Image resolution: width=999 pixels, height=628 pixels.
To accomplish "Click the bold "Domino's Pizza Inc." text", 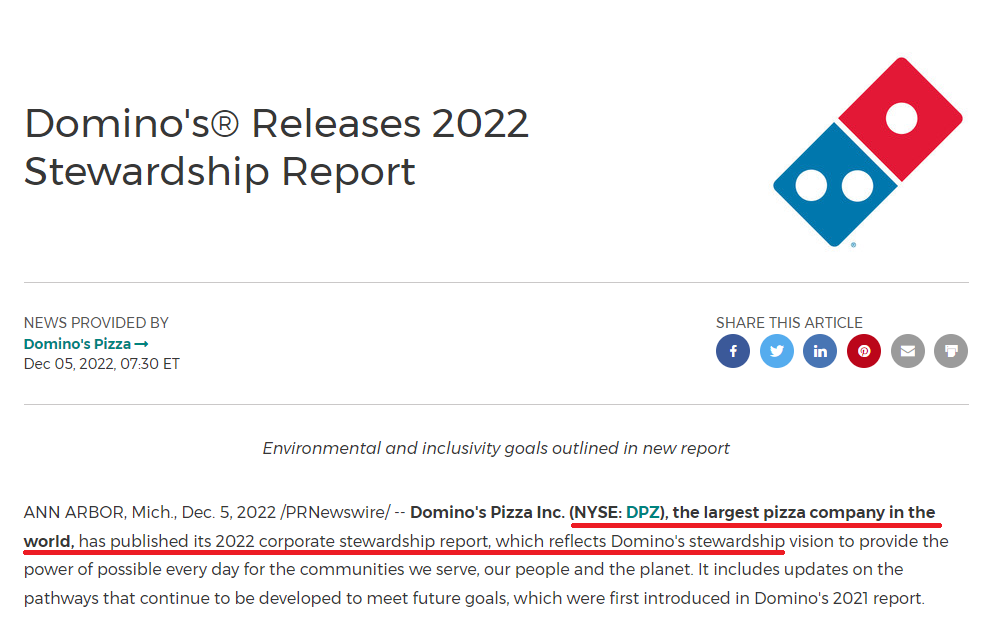I will coord(487,512).
